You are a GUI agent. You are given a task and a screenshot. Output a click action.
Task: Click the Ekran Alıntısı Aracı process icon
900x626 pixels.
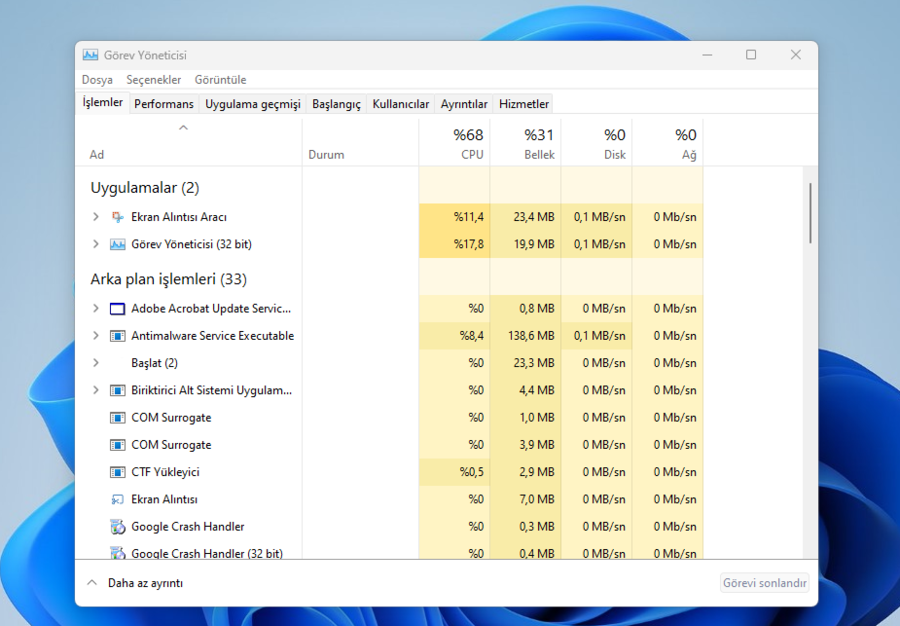(117, 217)
